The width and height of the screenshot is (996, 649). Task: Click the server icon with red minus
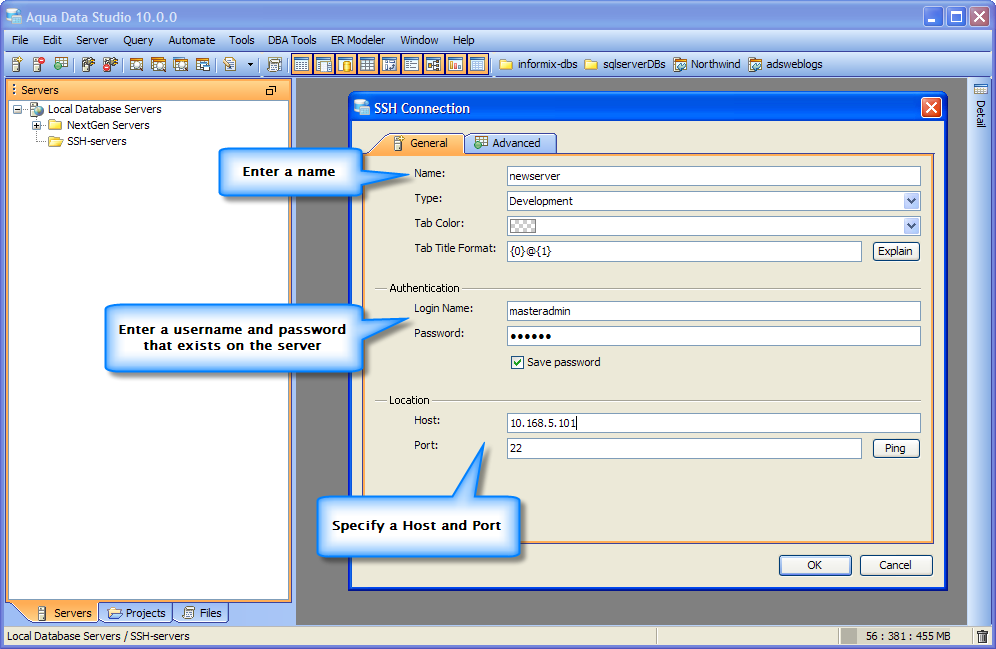point(39,64)
